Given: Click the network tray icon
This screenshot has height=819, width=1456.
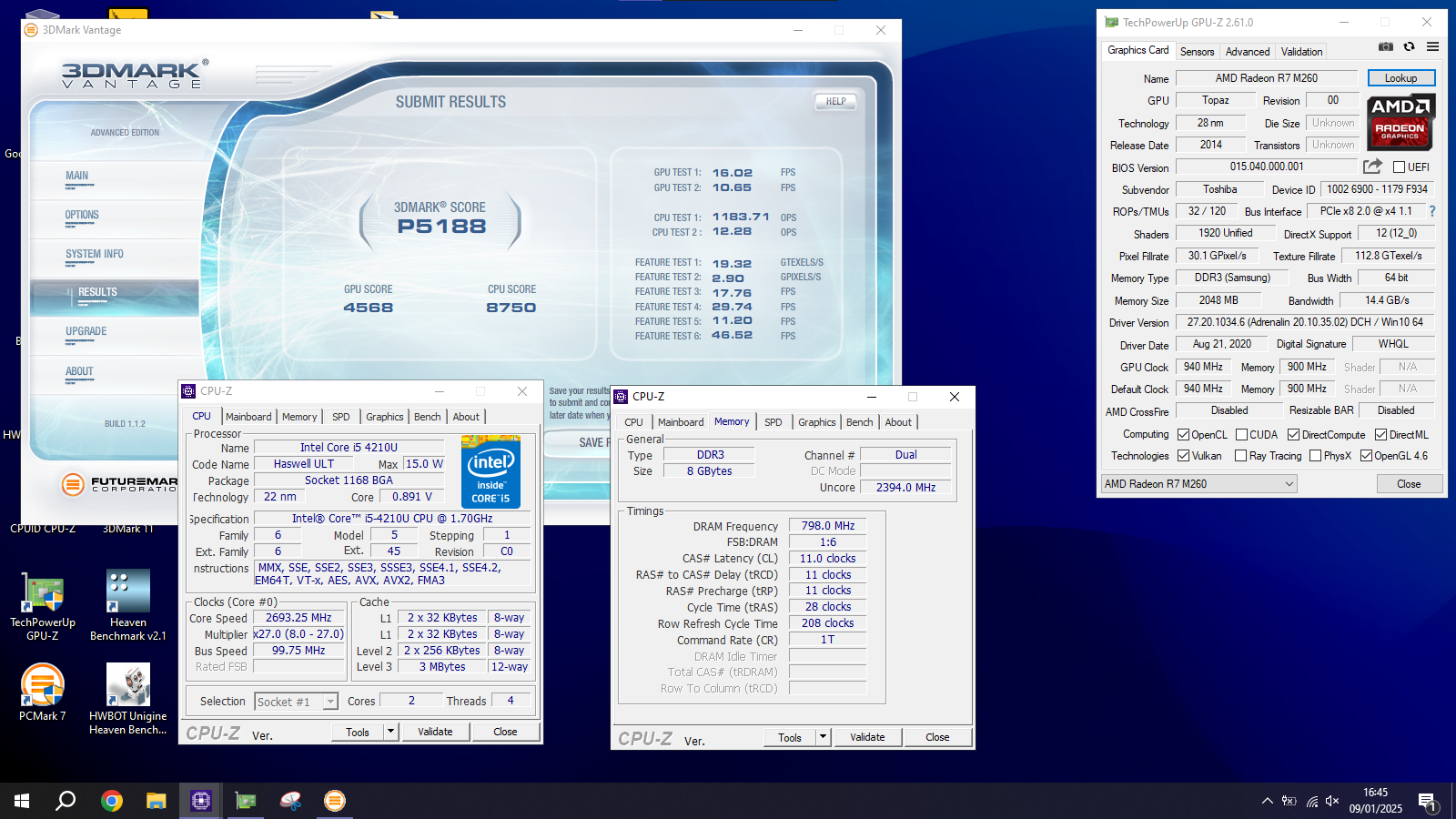Looking at the screenshot, I should coord(1311,801).
